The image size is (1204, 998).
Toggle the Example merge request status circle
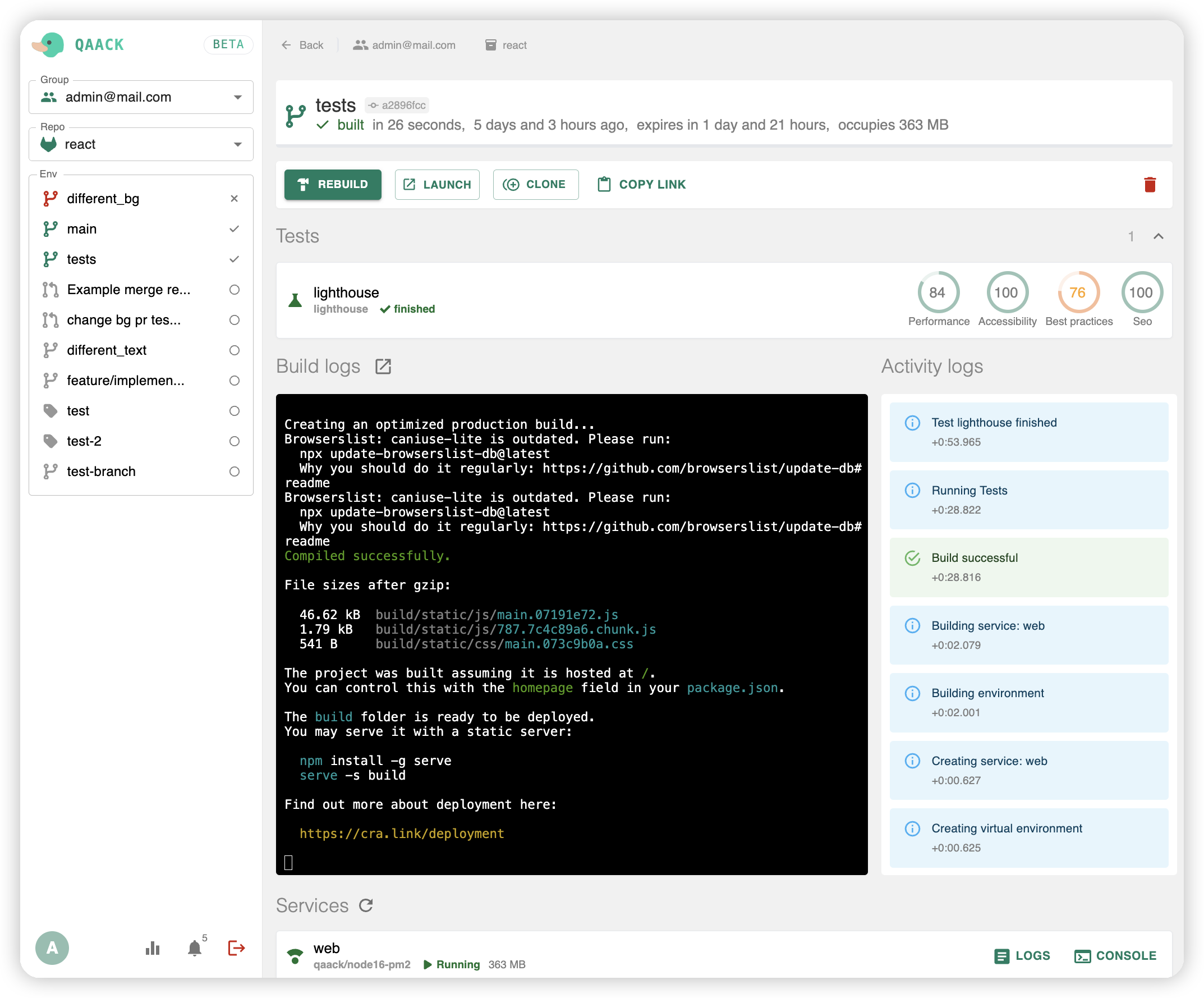point(234,290)
